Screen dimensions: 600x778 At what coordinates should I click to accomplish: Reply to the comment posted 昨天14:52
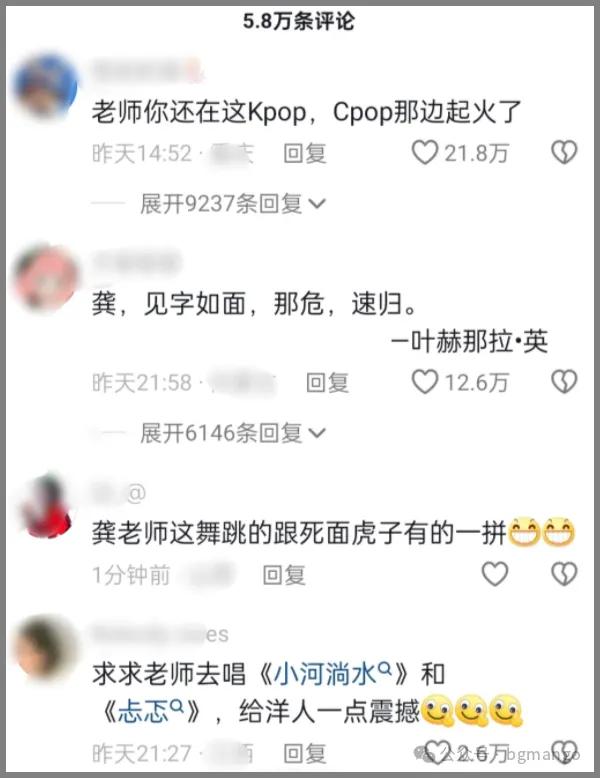tap(304, 153)
